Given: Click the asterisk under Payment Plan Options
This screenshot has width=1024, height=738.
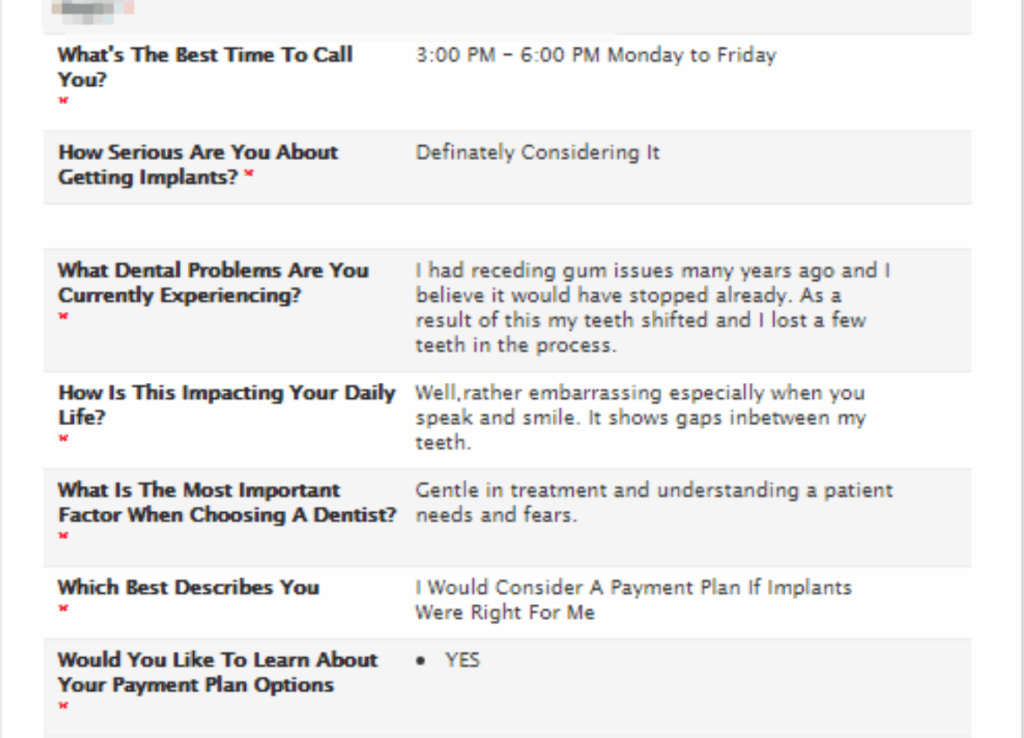Looking at the screenshot, I should [63, 706].
